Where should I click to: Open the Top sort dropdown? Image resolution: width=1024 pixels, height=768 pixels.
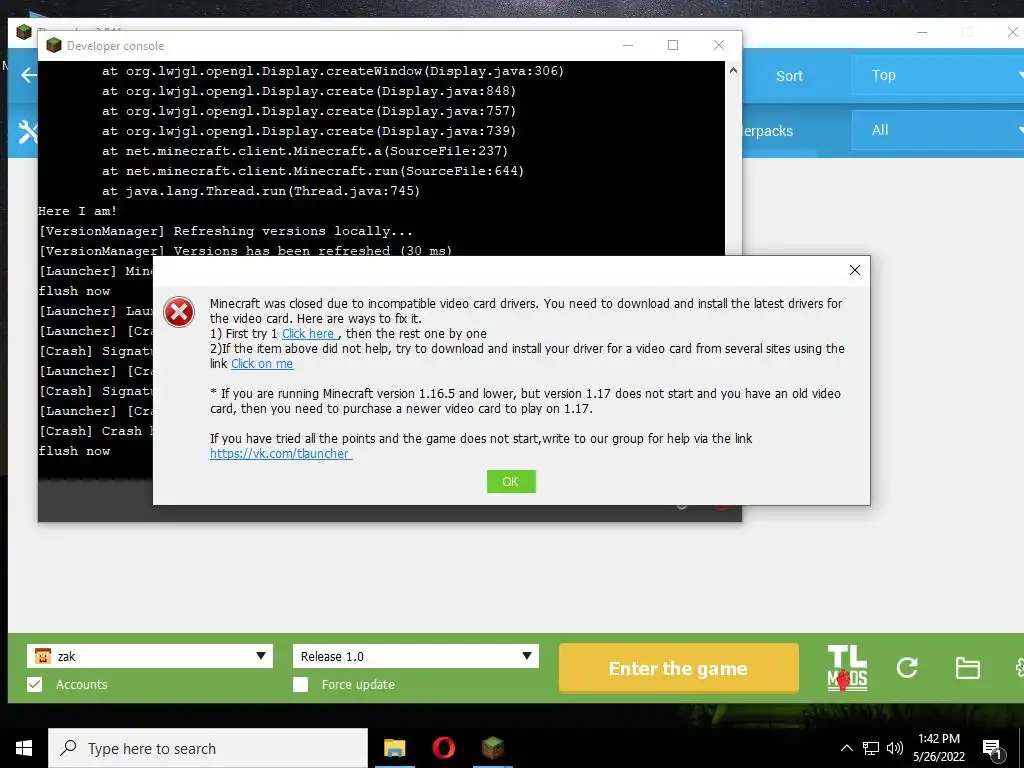point(938,75)
